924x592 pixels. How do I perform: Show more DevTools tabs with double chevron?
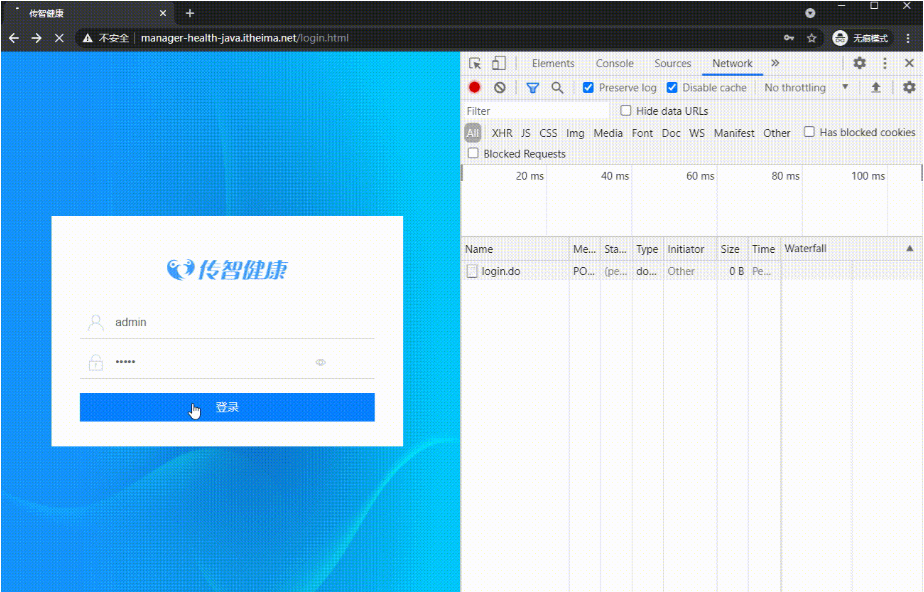pyautogui.click(x=775, y=63)
